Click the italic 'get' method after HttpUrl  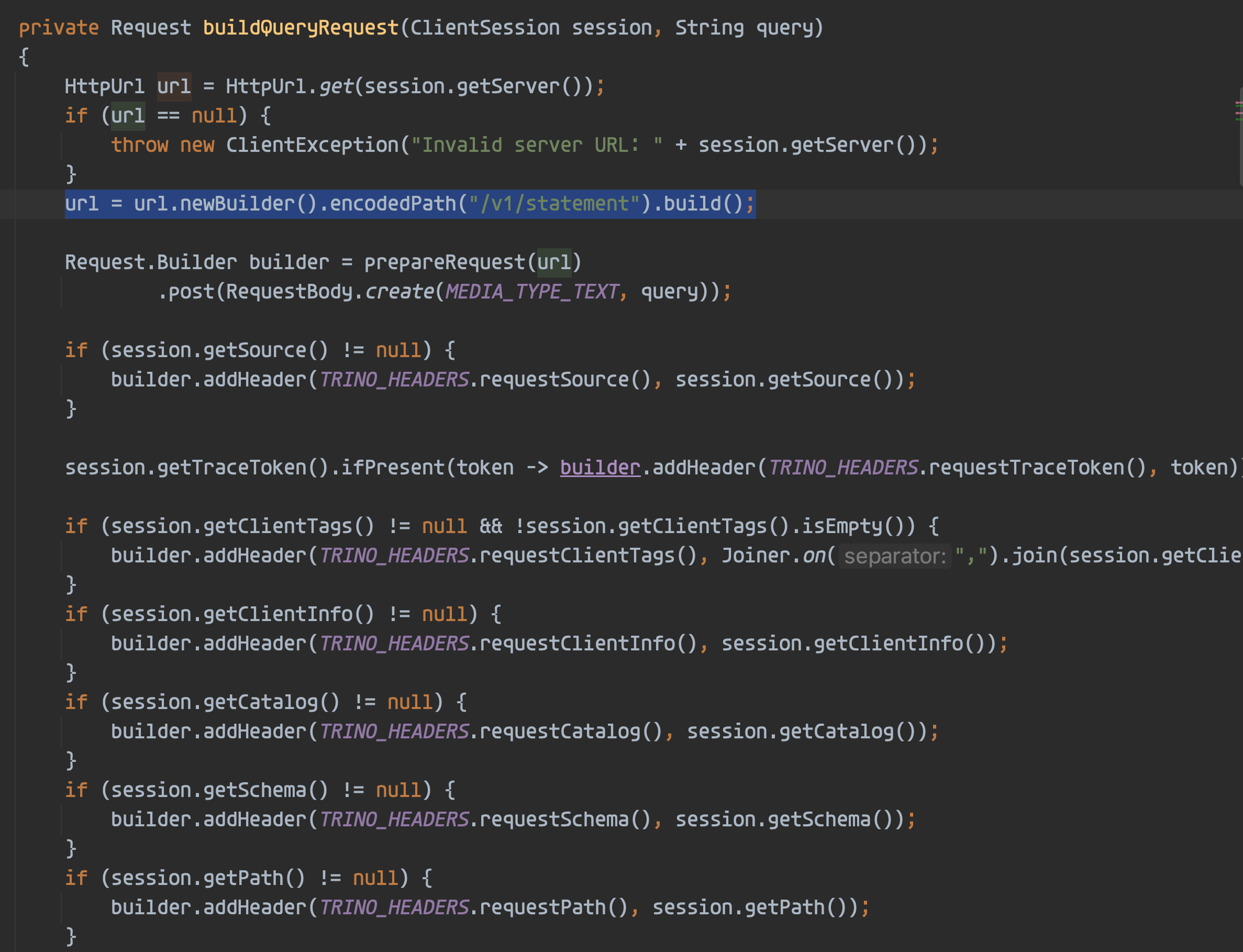pos(336,87)
